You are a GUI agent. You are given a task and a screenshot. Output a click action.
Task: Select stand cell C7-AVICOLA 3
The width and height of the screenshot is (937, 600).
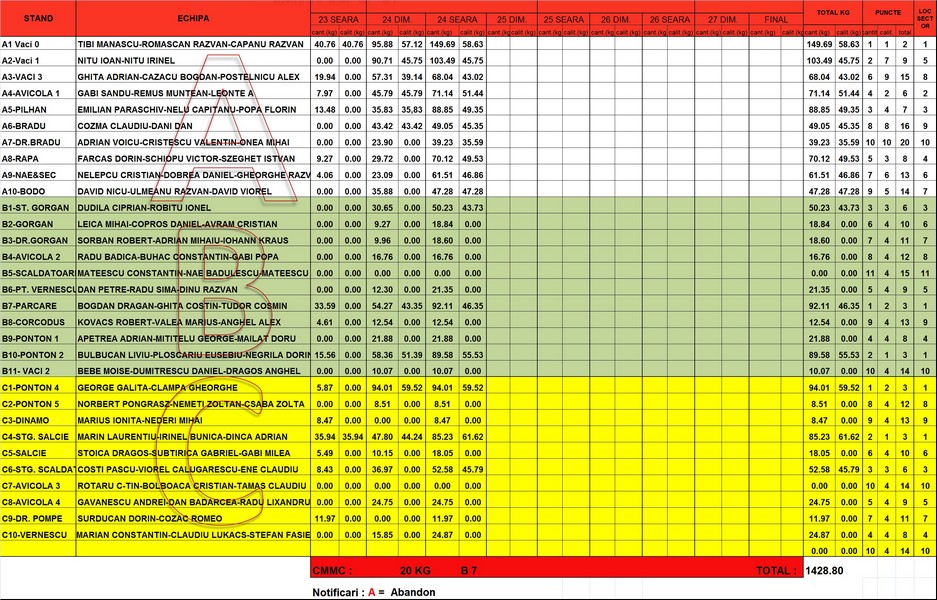click(38, 485)
